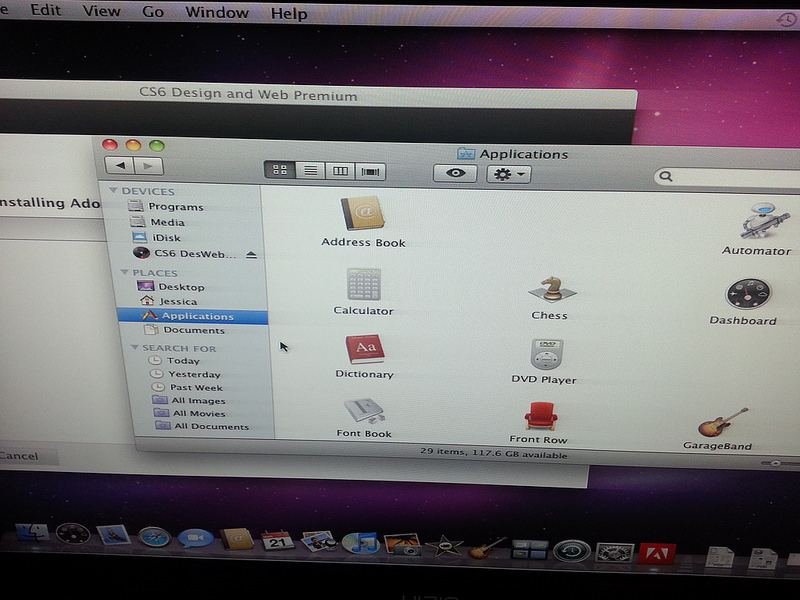Open the Adobe installer icon in Dock
Screen dimensions: 800x600
[657, 554]
